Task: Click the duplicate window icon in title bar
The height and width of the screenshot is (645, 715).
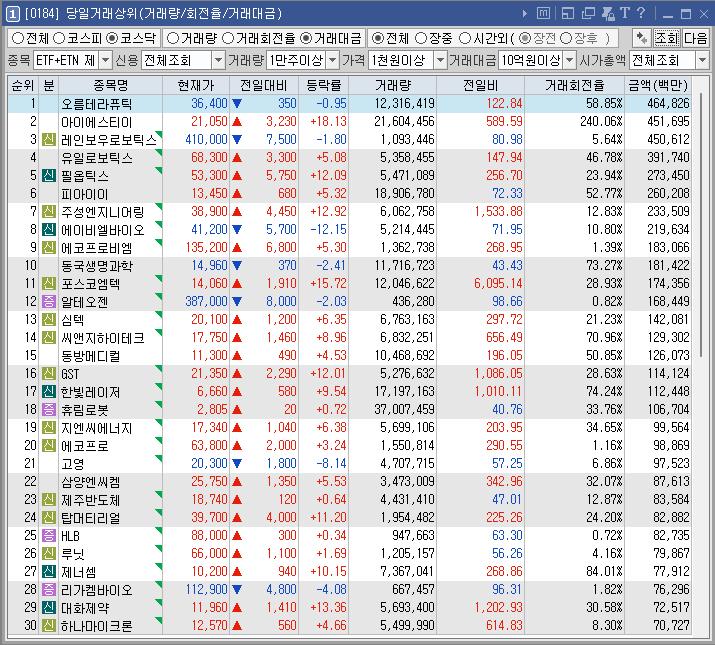Action: click(x=588, y=14)
